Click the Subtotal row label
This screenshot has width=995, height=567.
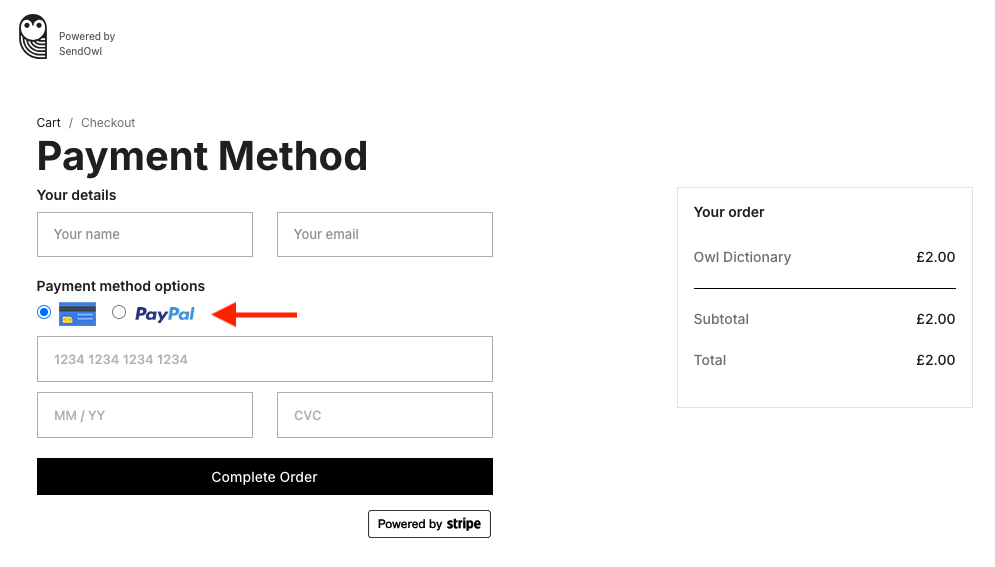721,319
